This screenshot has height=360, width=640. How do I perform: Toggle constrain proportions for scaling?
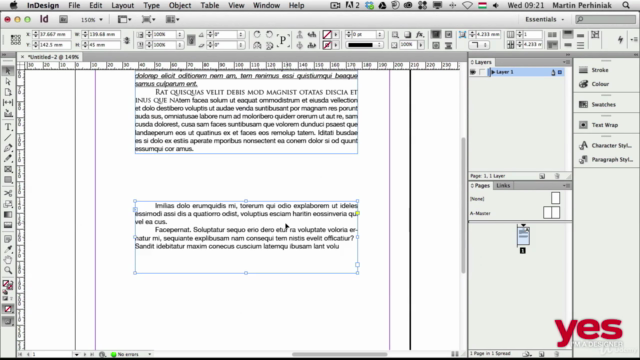point(191,40)
